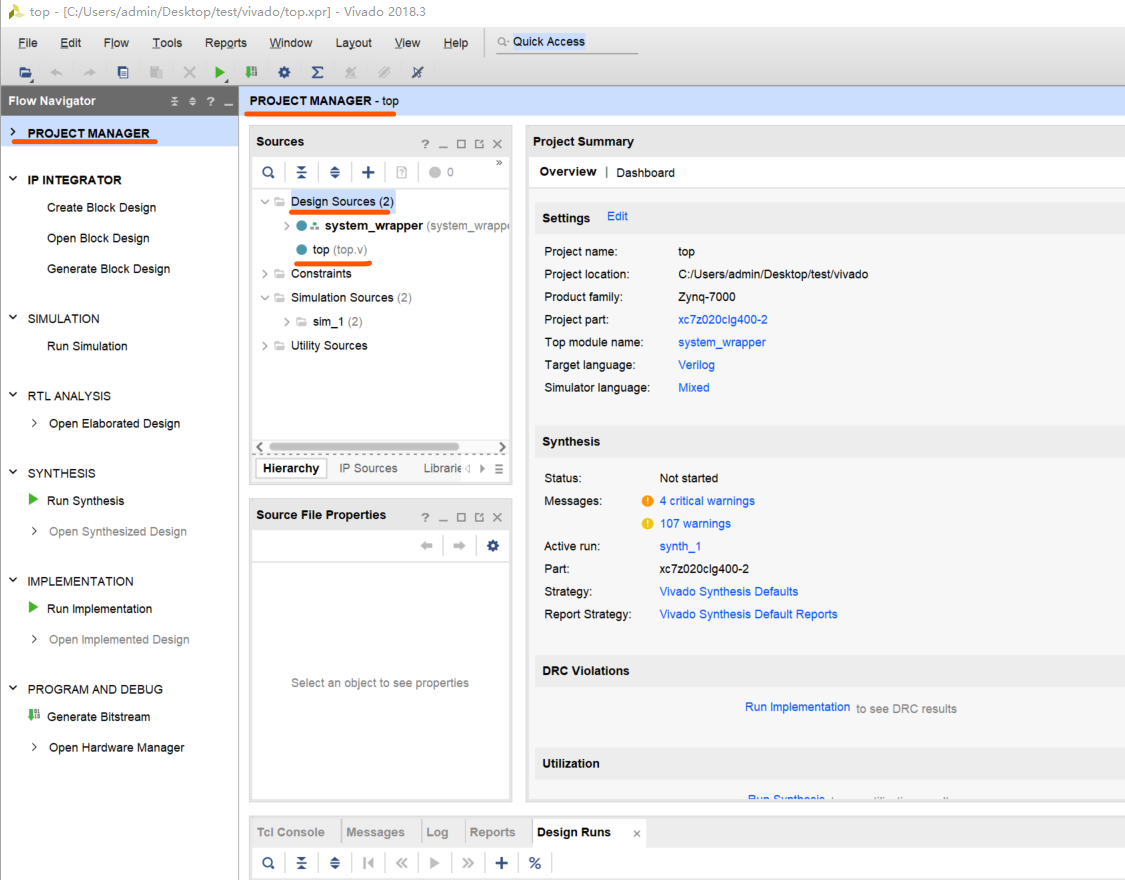Select top (top.v) source file

(x=321, y=250)
